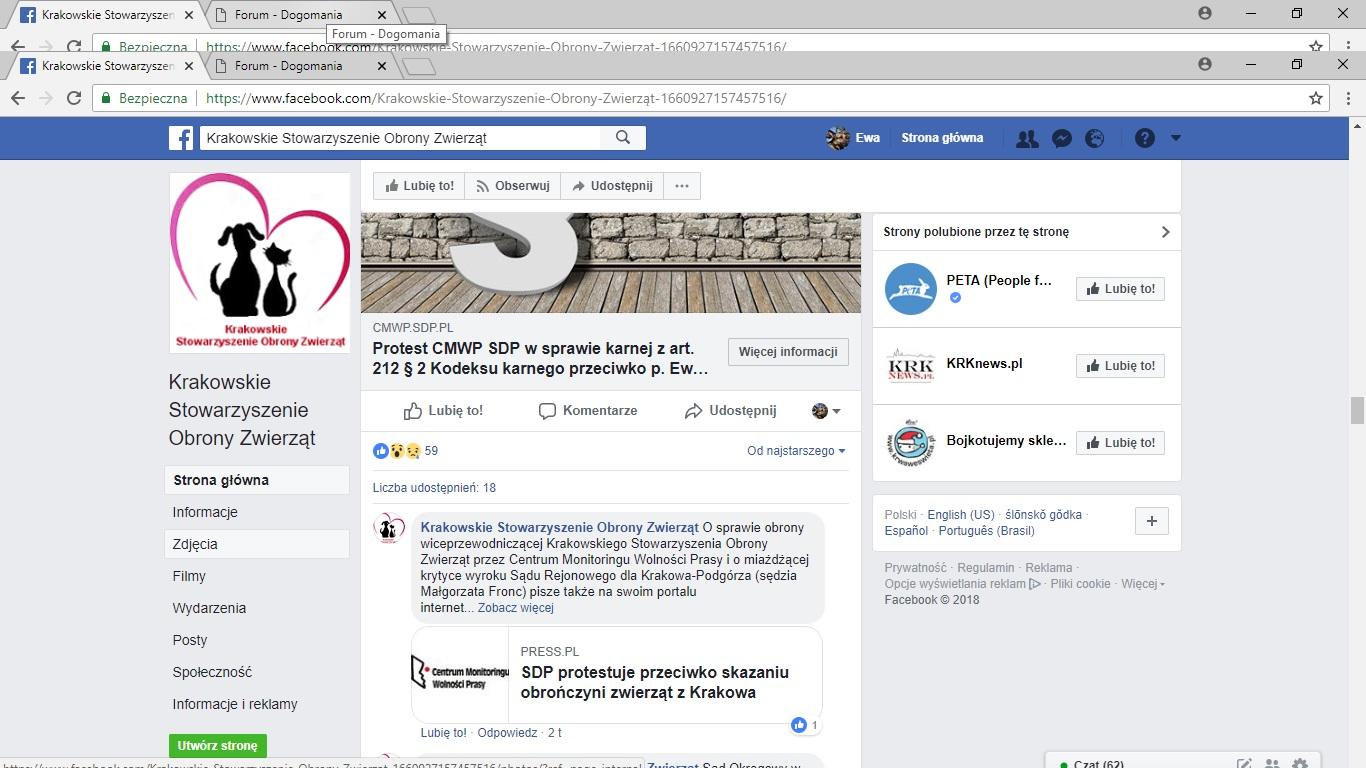The image size is (1366, 768).
Task: Reload the page in browser
Action: [74, 98]
